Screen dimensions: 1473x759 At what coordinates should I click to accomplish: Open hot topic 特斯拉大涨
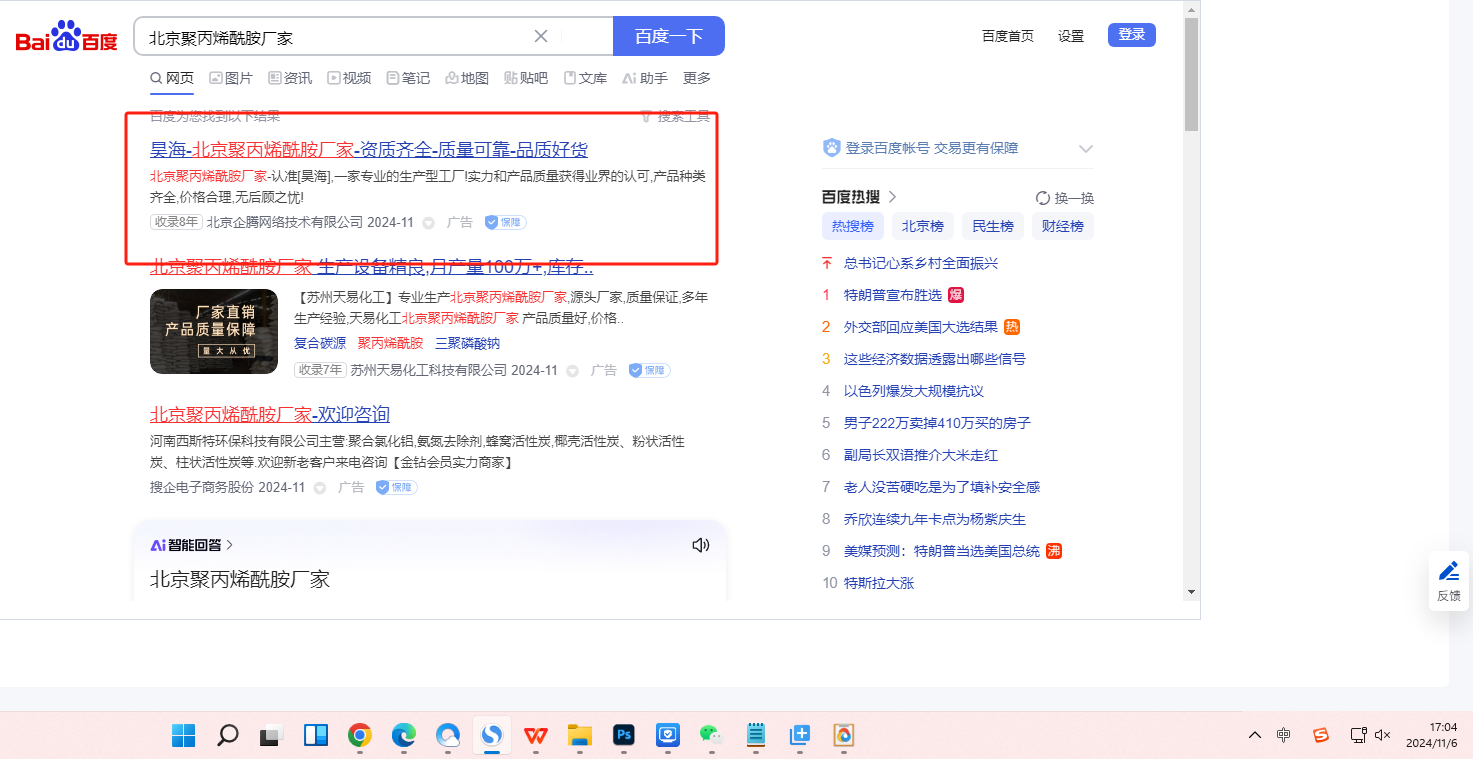point(879,583)
